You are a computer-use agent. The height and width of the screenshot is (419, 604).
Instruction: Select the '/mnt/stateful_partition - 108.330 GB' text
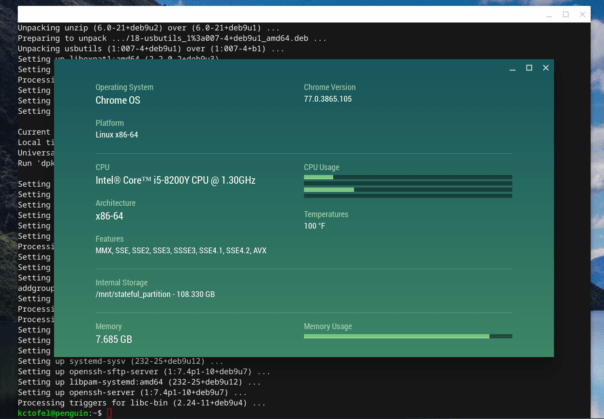point(155,294)
